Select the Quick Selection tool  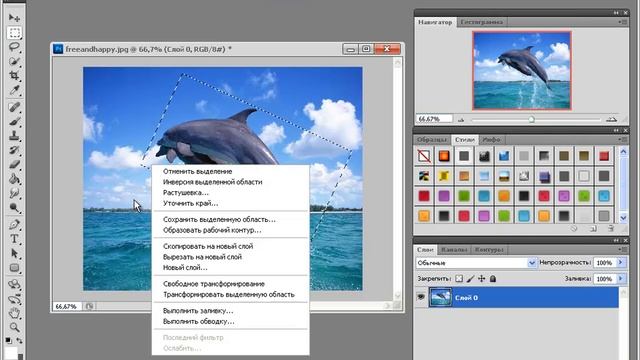point(14,62)
